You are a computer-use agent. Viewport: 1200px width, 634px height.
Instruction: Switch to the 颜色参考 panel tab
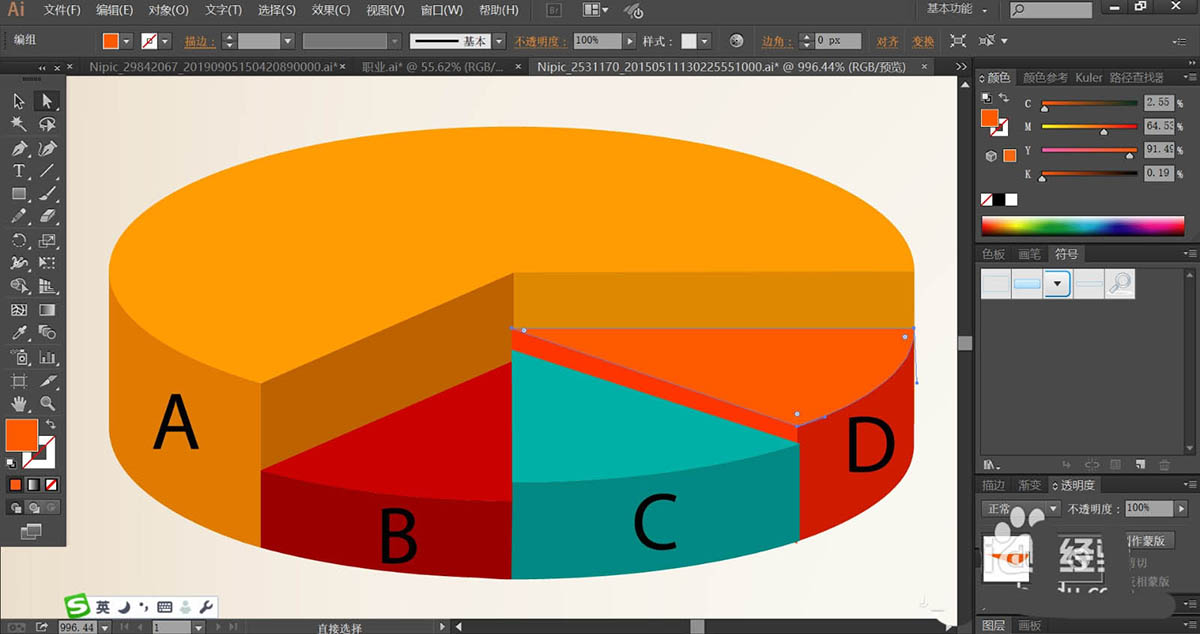(1044, 77)
